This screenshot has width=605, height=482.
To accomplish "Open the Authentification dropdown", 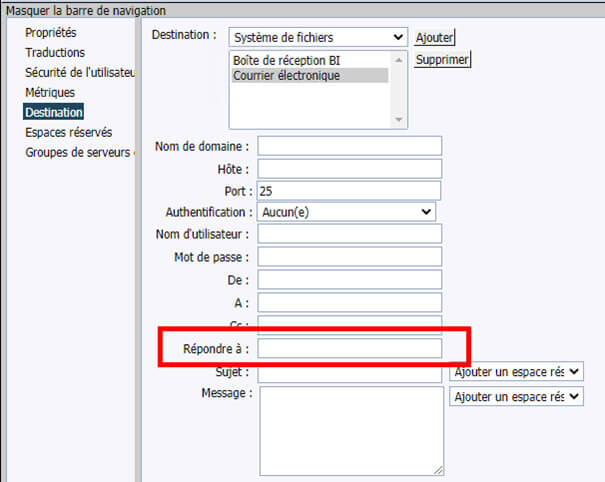I will click(x=346, y=212).
